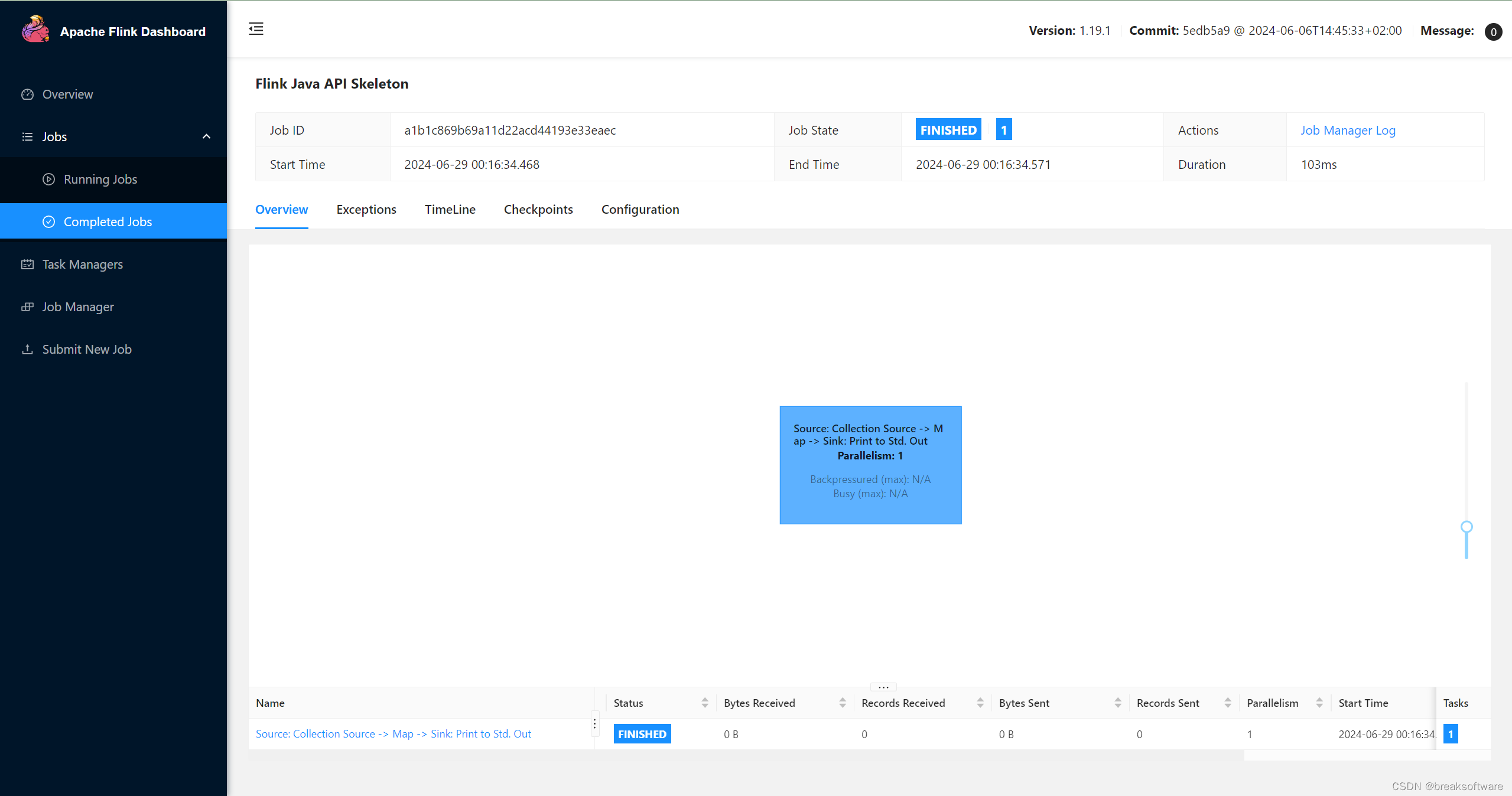Select the Overview dashboard icon in sidebar
This screenshot has width=1512, height=796.
(x=27, y=94)
